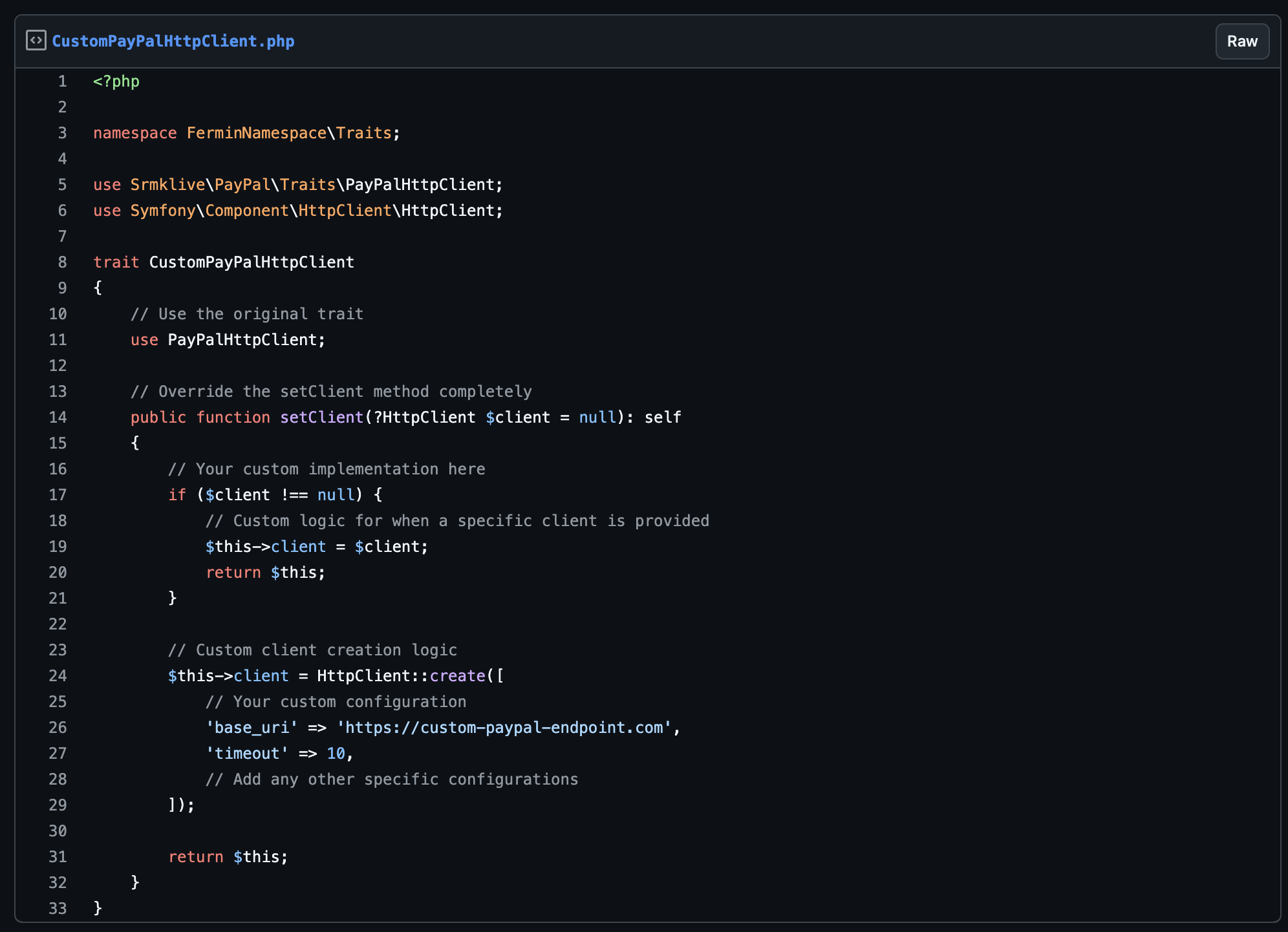This screenshot has width=1288, height=932.
Task: Click comment '// Override the setClient method completely'
Action: click(x=331, y=392)
